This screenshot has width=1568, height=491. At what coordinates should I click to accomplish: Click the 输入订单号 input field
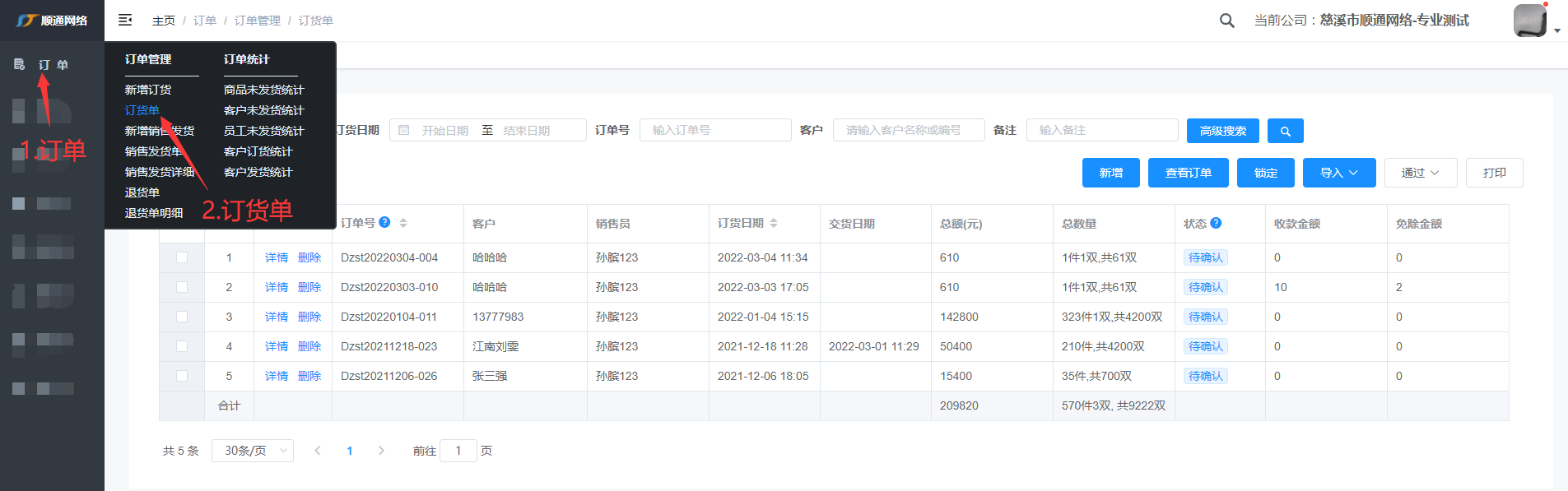[714, 130]
